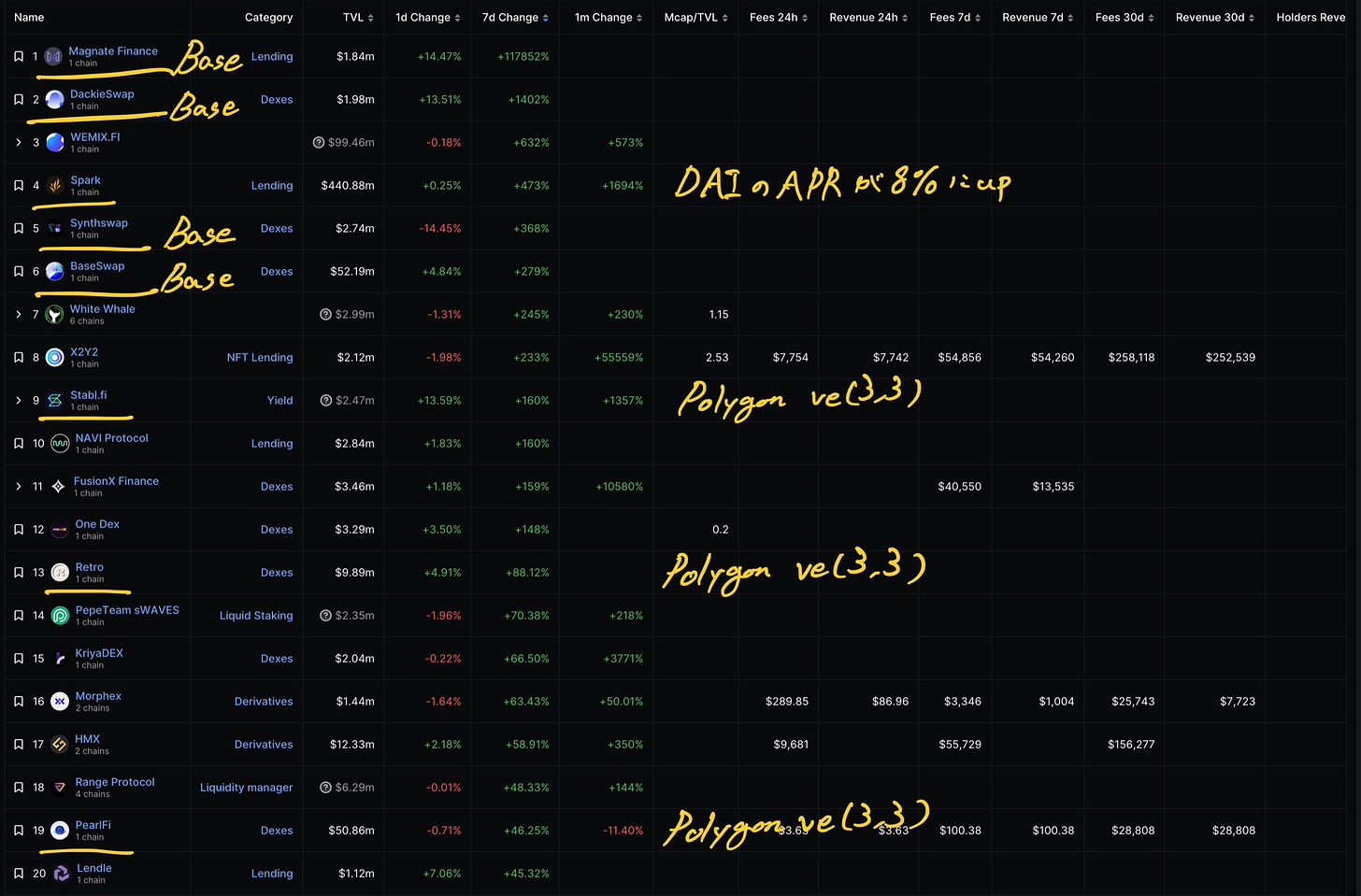
Task: Click the PepeTeam sWAVES logo
Action: (60, 616)
